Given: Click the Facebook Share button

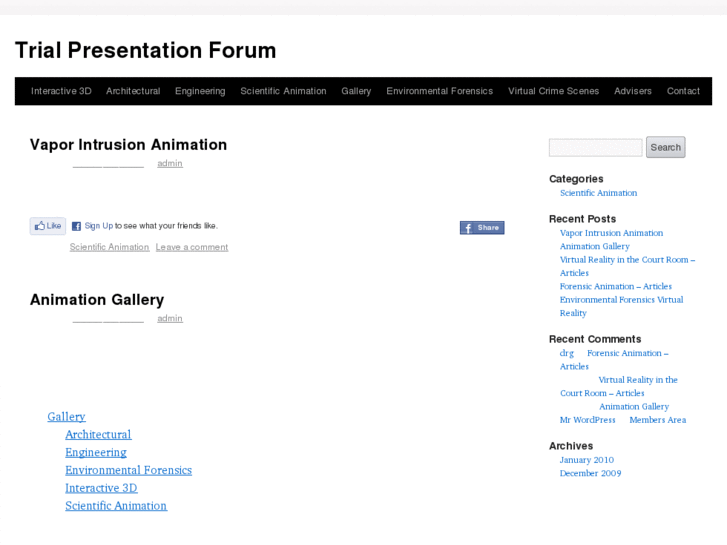Looking at the screenshot, I should pos(482,228).
